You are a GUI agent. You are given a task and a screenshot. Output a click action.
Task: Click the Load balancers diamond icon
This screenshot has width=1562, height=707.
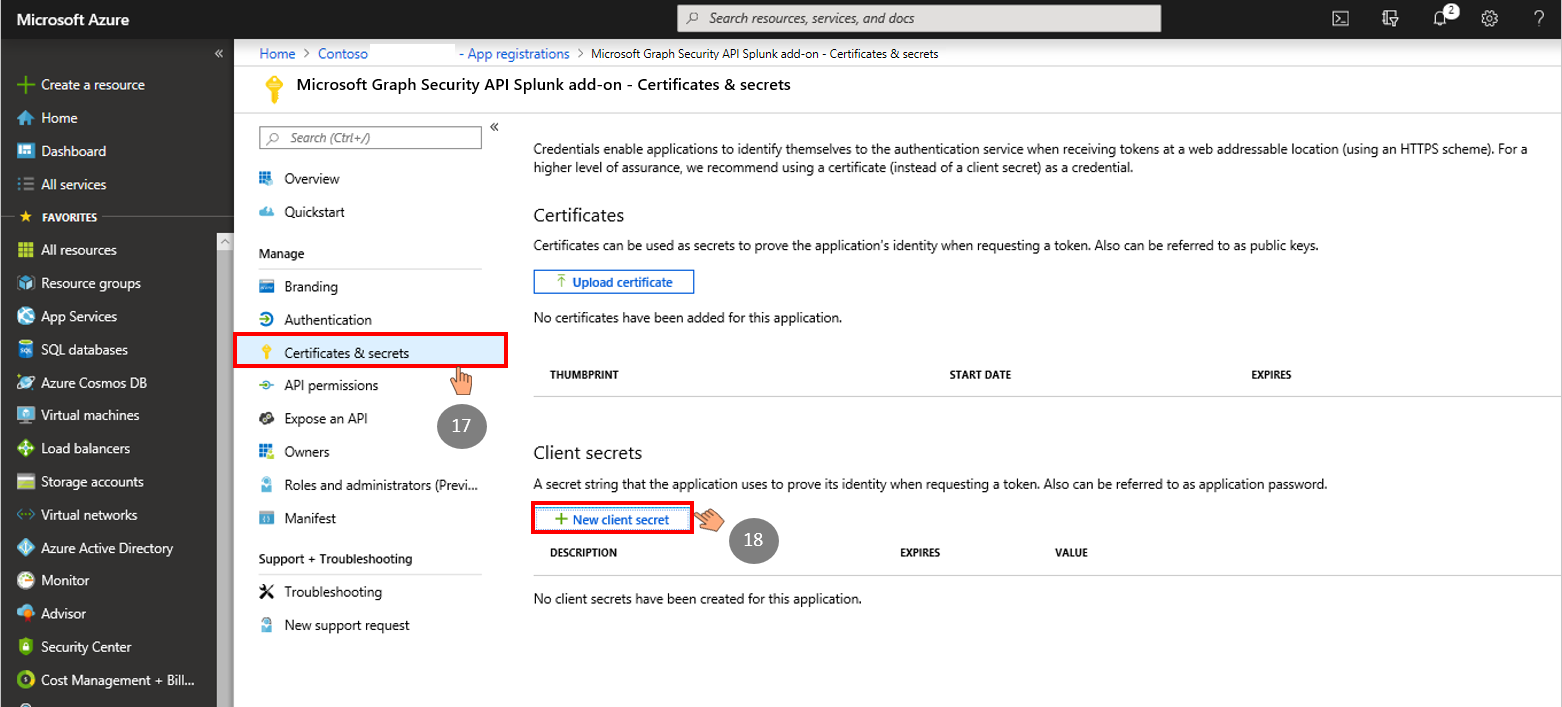tap(26, 448)
